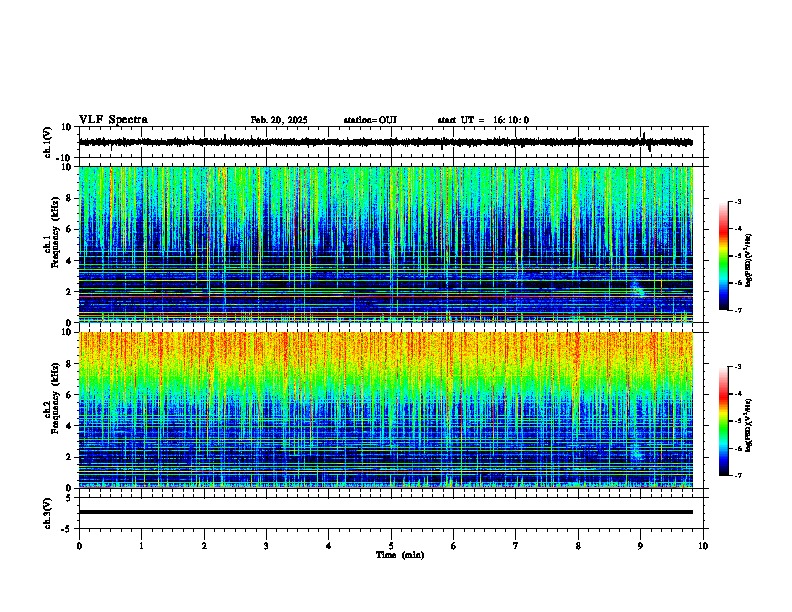Click the time axis tick label "9"
Screen dimensions: 792x612
click(640, 546)
